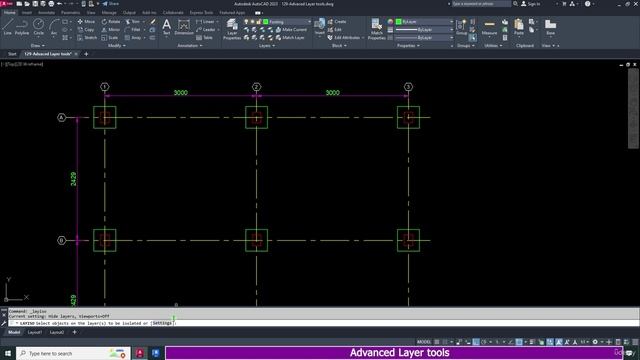Click the Paste clipboard tool

(x=519, y=27)
